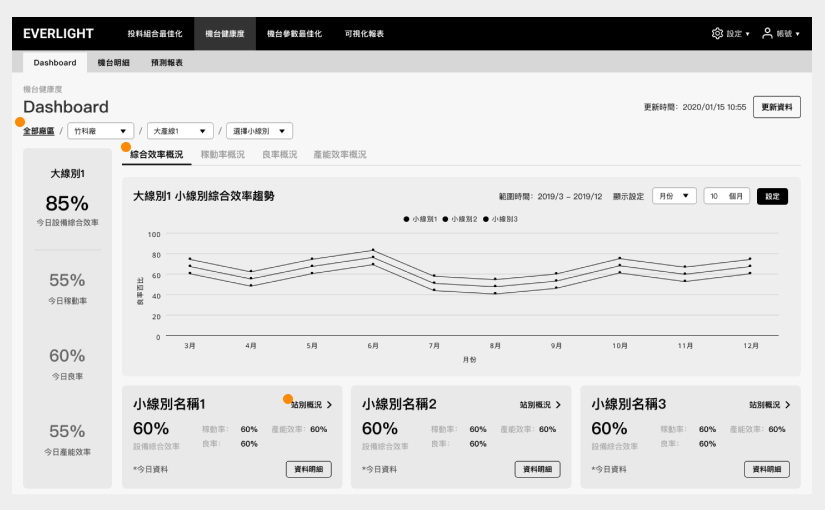
Task: Click chevron arrow beside 小線別名稱3 站別概況
Action: point(788,405)
